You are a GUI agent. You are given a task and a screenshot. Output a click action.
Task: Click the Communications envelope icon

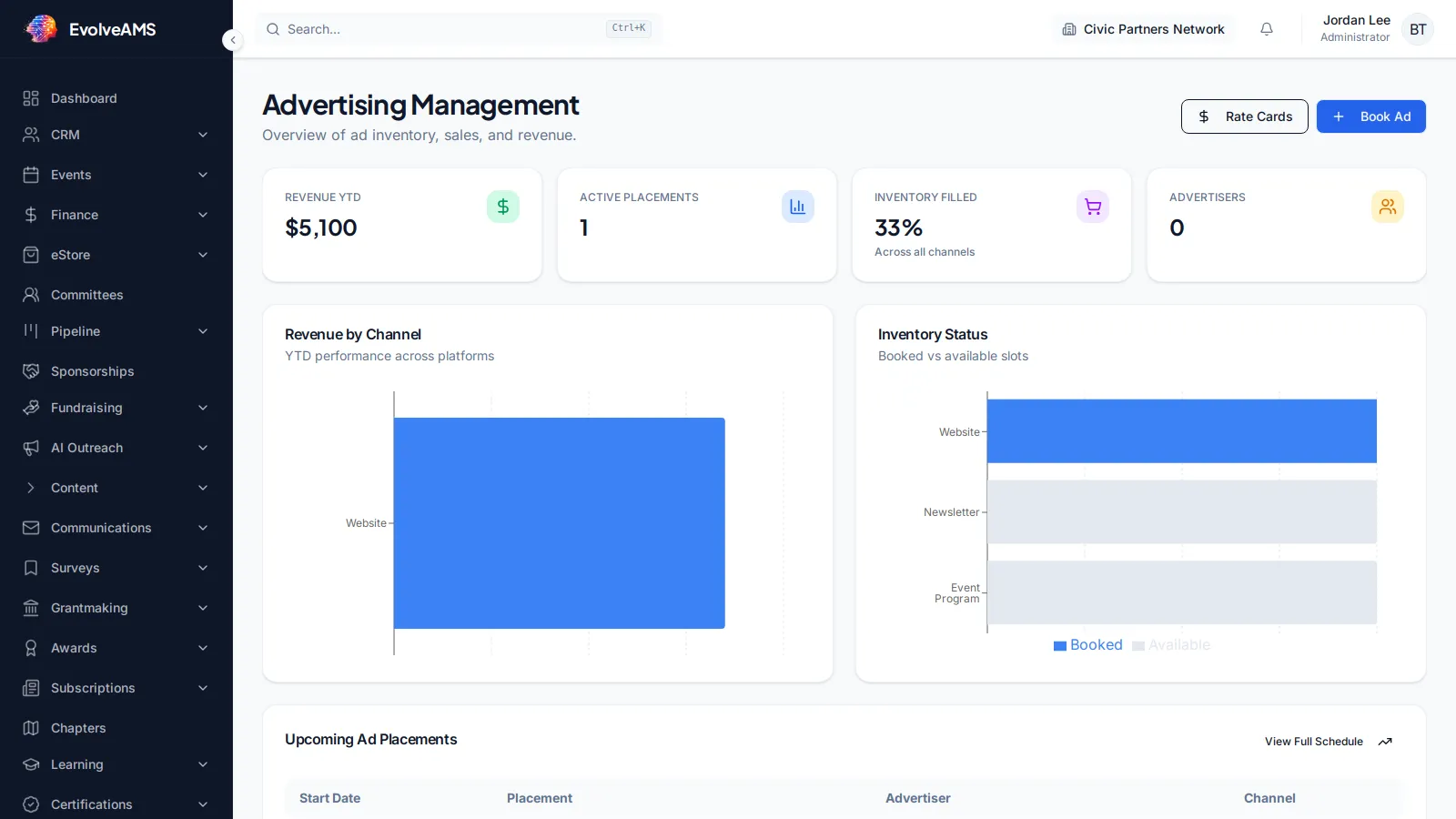point(31,528)
